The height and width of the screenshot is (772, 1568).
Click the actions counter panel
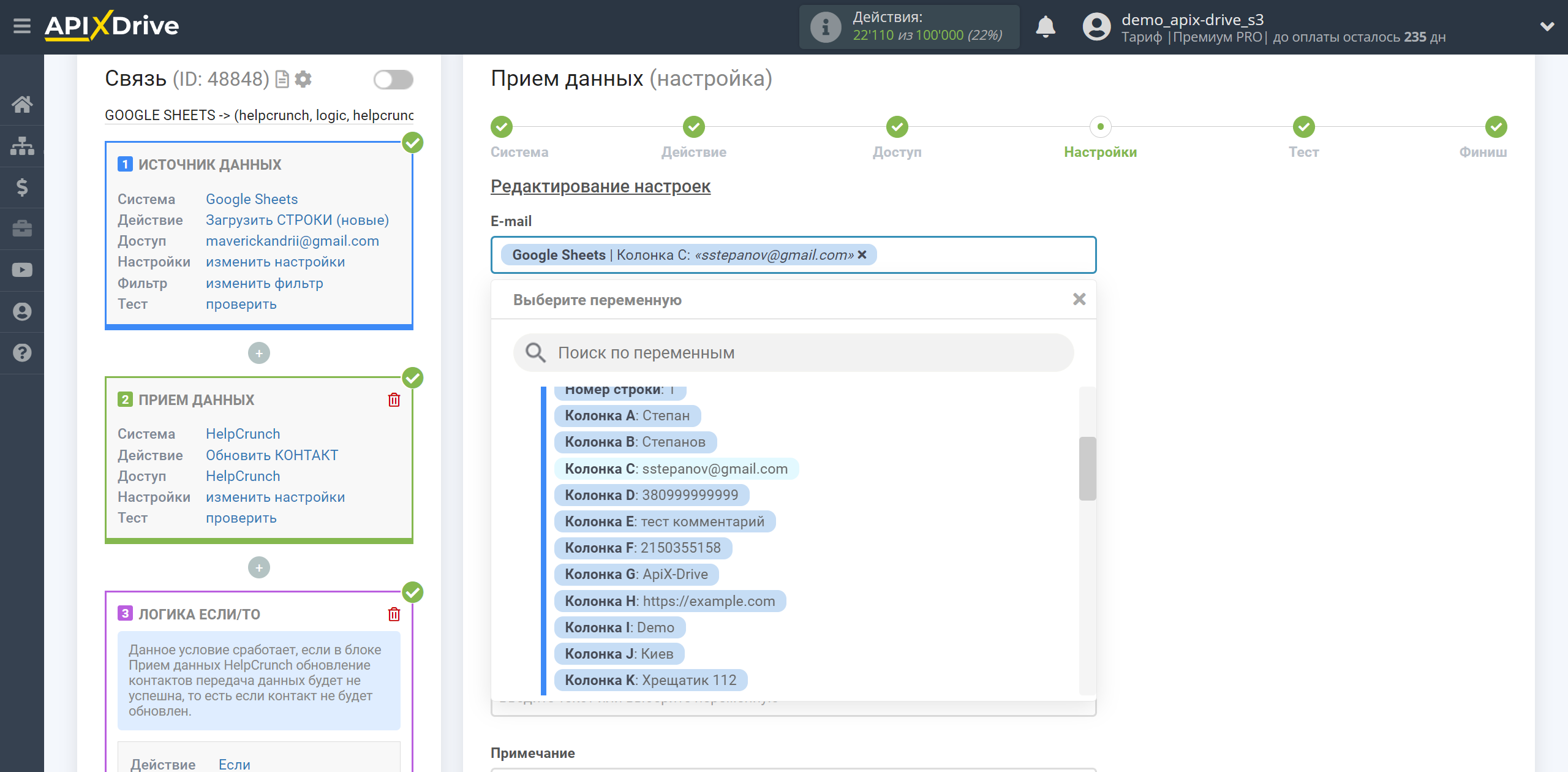coord(909,27)
